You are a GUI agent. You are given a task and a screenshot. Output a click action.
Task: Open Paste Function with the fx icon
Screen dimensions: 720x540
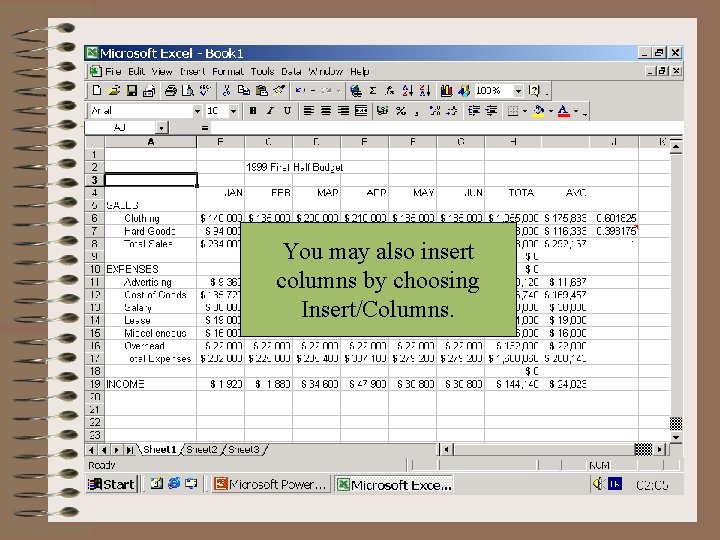tap(390, 90)
